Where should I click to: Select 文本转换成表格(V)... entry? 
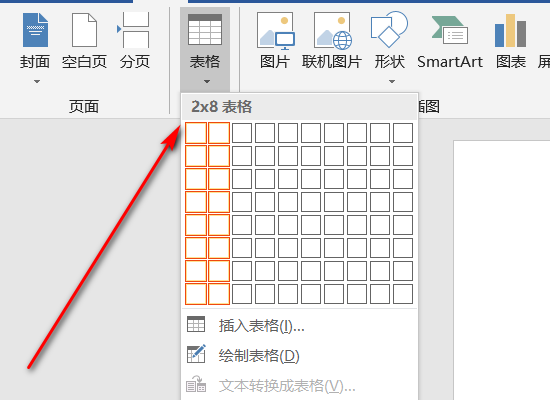(x=300, y=386)
